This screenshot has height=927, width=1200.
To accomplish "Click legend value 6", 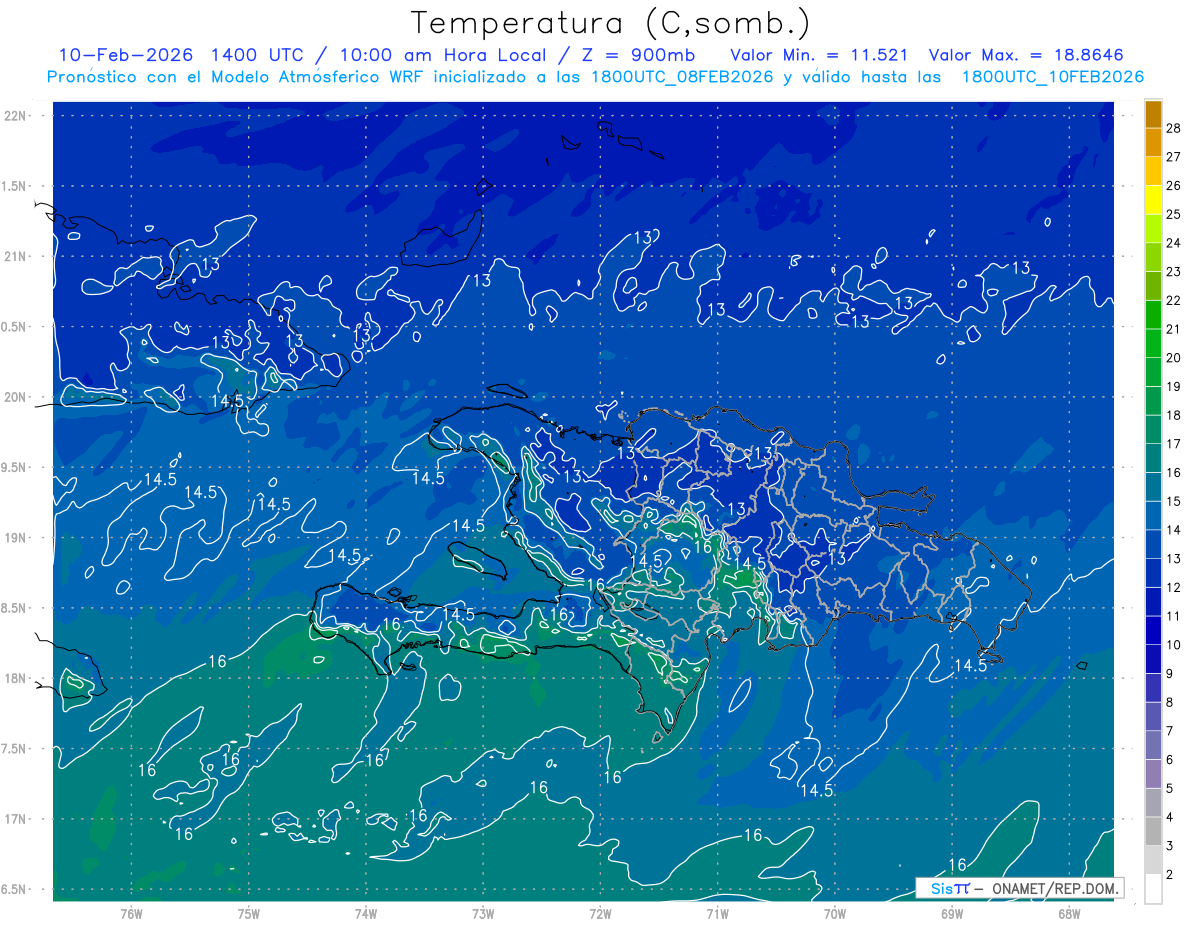I will point(1170,760).
